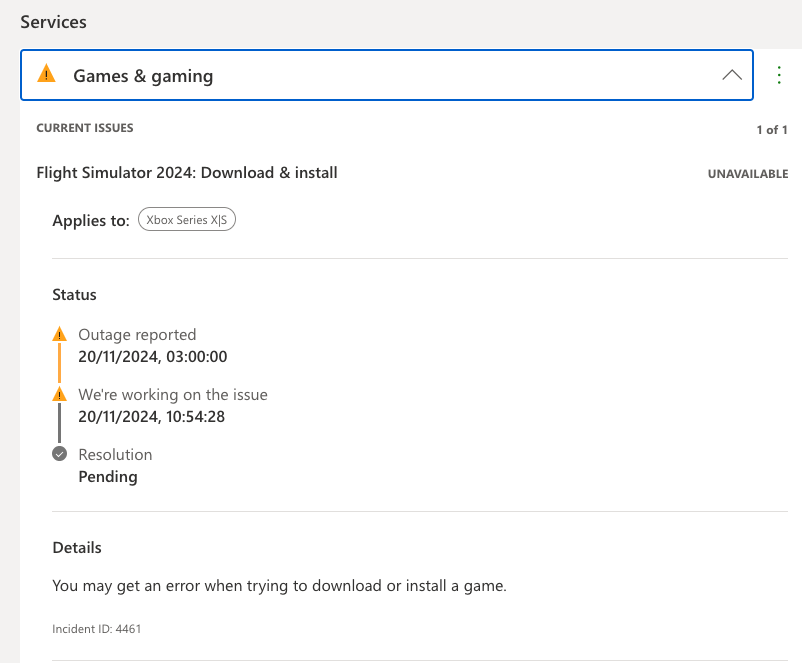
Task: Click the Outage reported status label
Action: 137,335
